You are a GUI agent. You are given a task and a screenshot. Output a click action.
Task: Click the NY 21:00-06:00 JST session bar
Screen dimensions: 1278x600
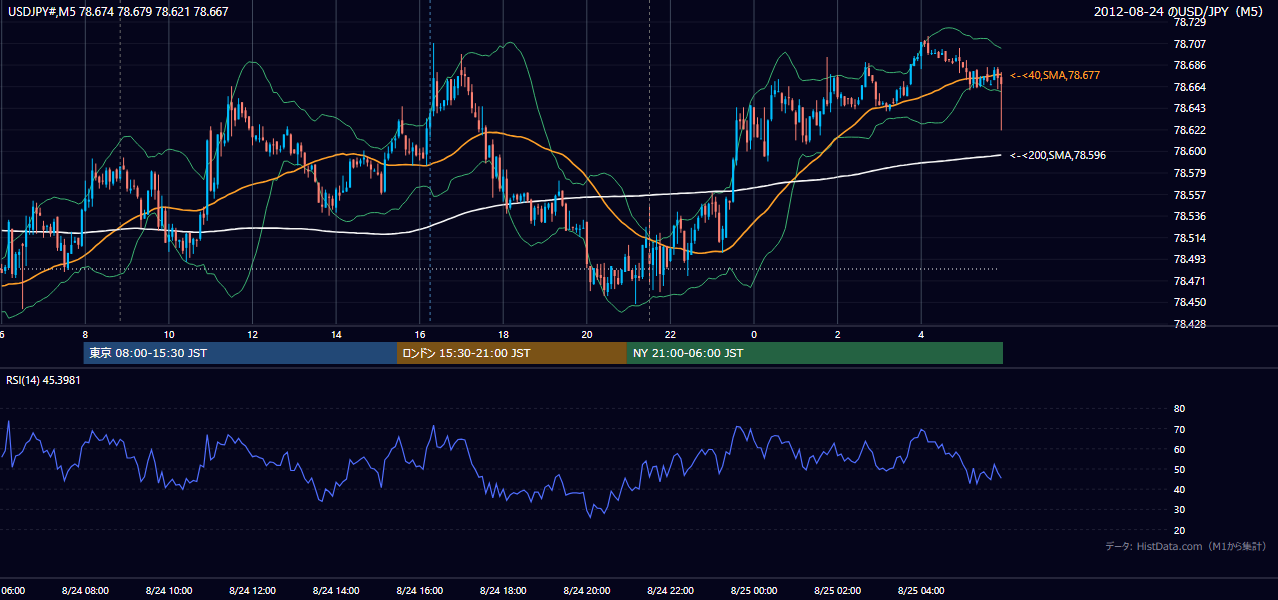coord(815,353)
